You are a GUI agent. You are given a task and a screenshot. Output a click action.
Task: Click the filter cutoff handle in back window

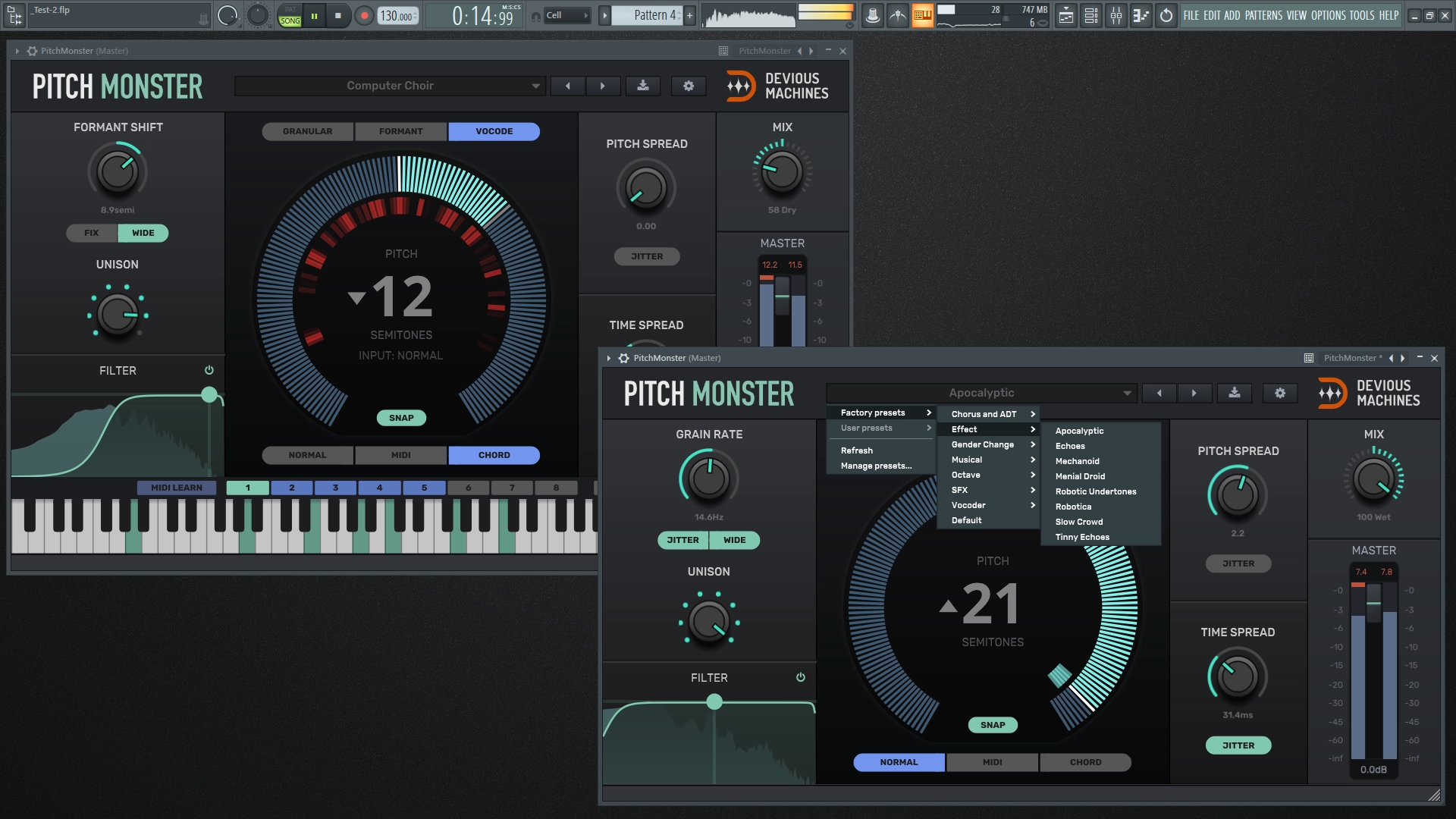(x=209, y=394)
